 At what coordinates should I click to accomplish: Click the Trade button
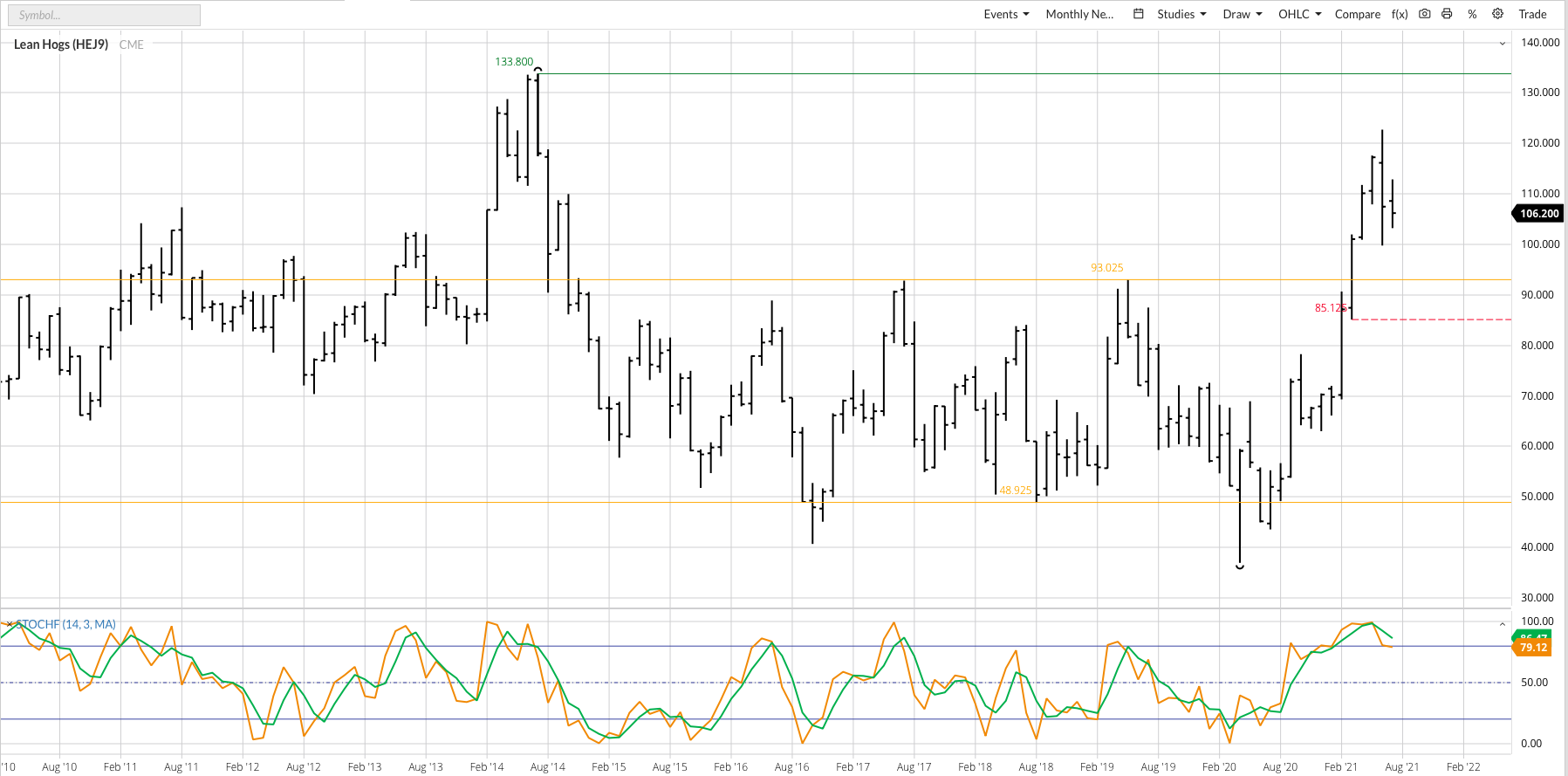point(1532,14)
